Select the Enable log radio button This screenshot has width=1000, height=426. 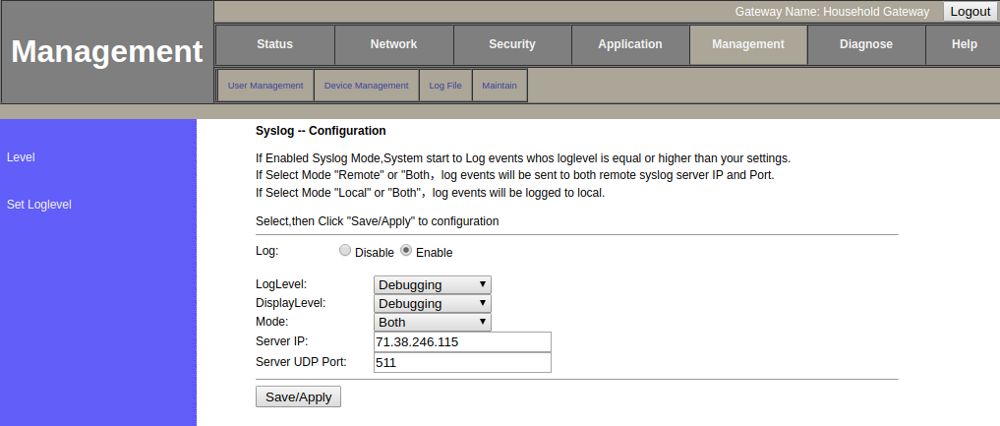pyautogui.click(x=406, y=251)
